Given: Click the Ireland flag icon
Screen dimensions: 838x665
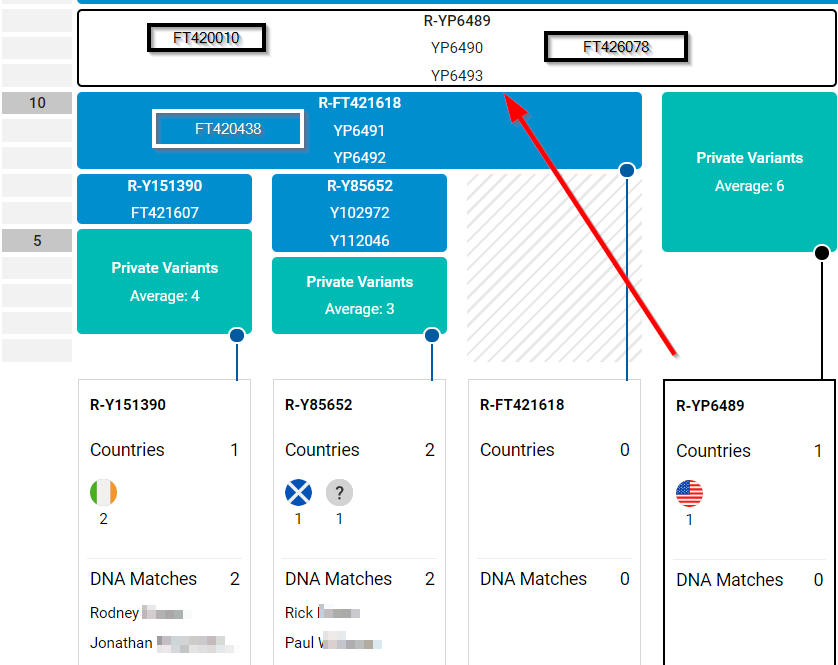Looking at the screenshot, I should [103, 493].
